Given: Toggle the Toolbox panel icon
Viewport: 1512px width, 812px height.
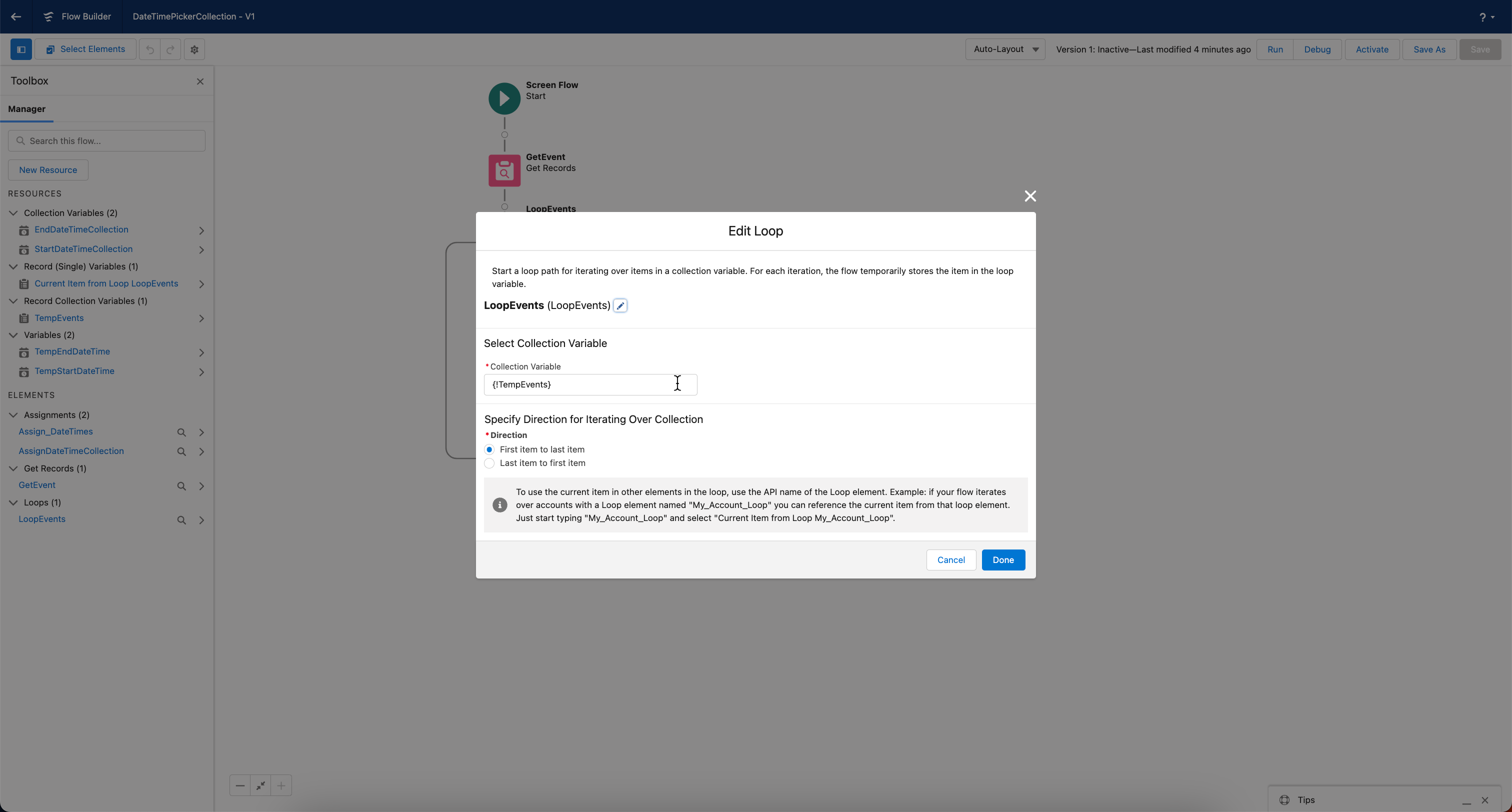Looking at the screenshot, I should pos(21,49).
